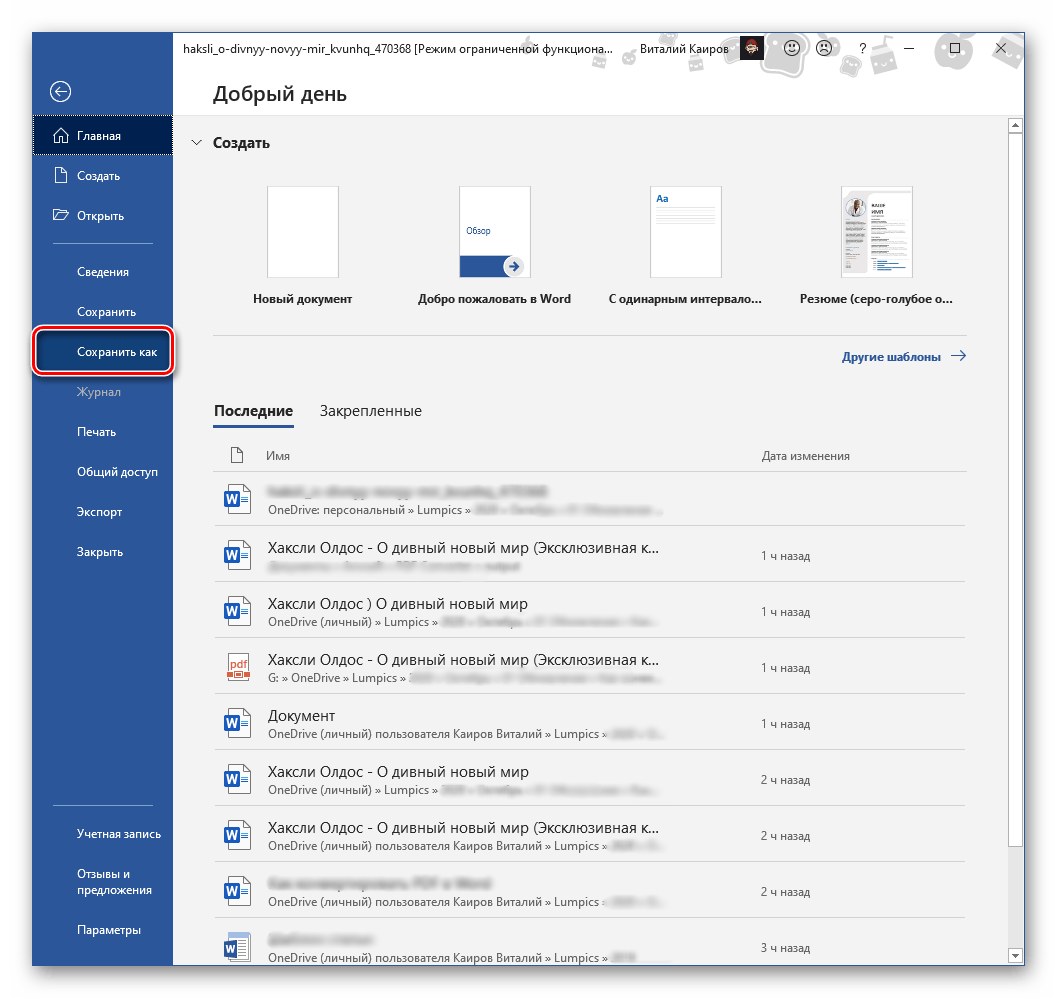Collapse the Создать section chevron

click(x=196, y=142)
